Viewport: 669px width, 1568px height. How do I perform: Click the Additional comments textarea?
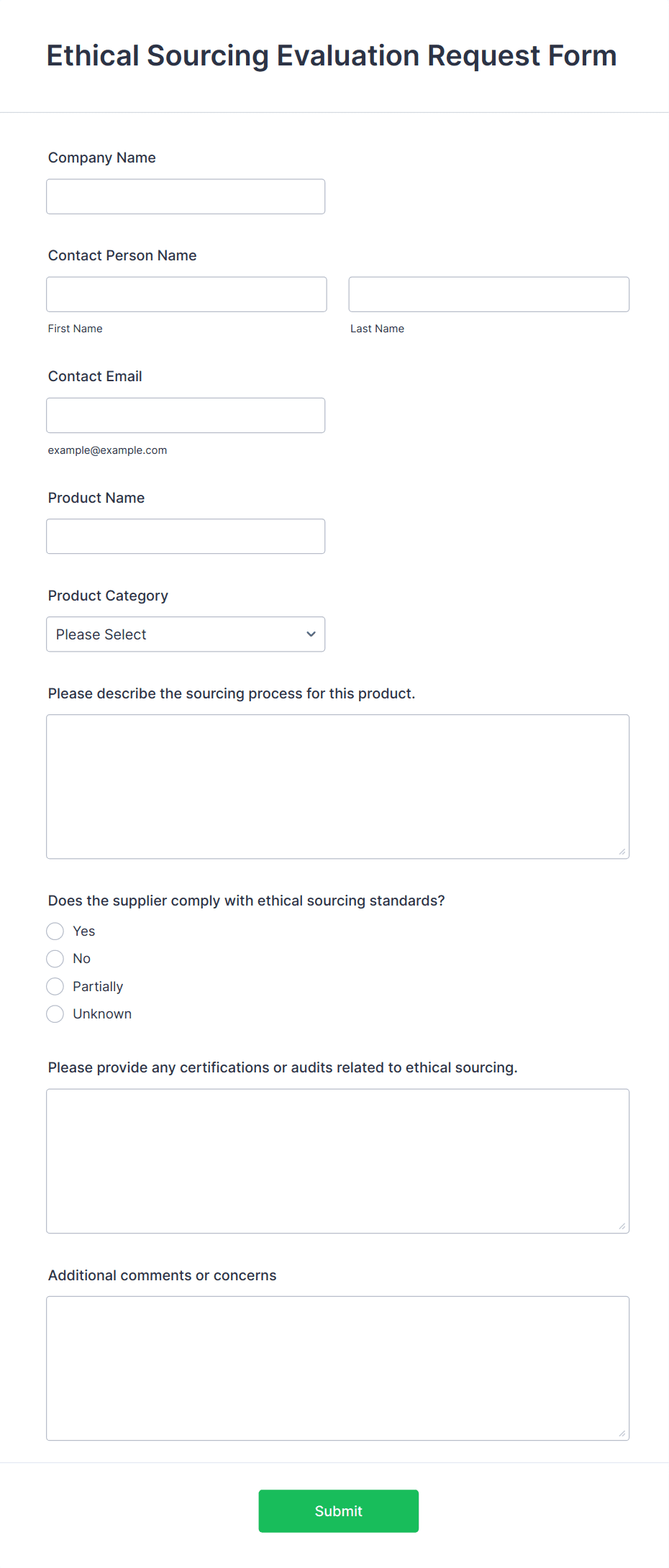pyautogui.click(x=337, y=1368)
